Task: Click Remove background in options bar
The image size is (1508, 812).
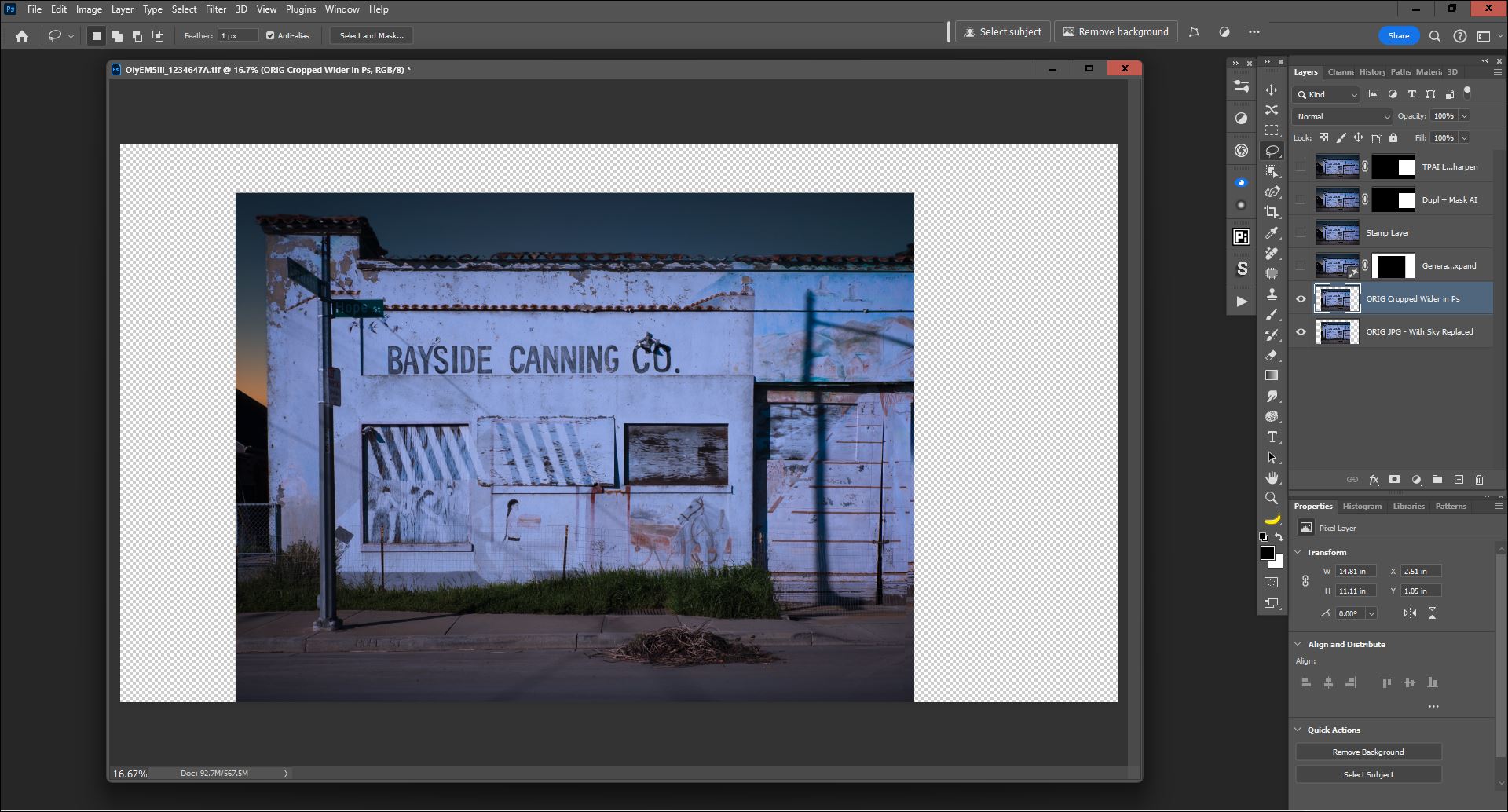Action: point(1115,32)
